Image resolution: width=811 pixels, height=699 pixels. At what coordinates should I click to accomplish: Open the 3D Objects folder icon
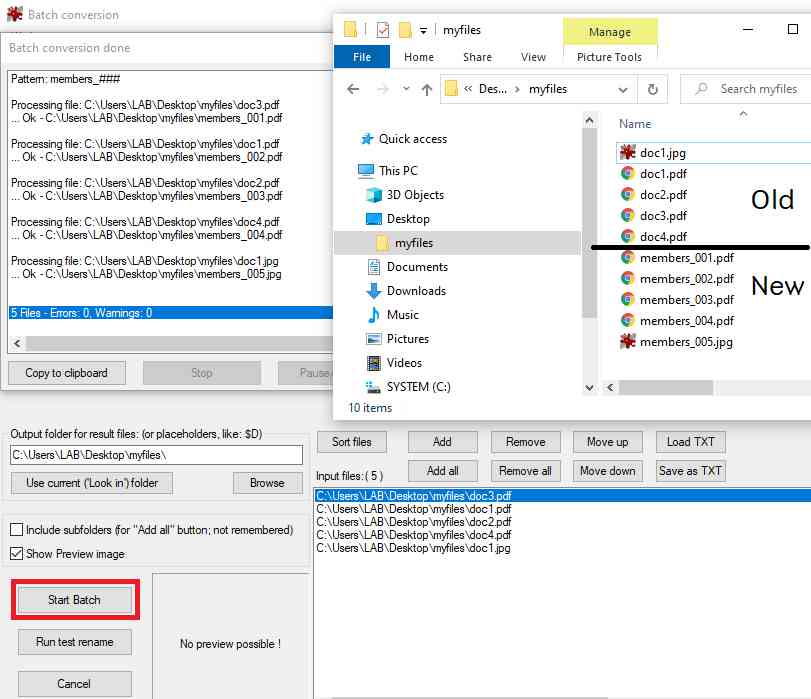coord(374,195)
